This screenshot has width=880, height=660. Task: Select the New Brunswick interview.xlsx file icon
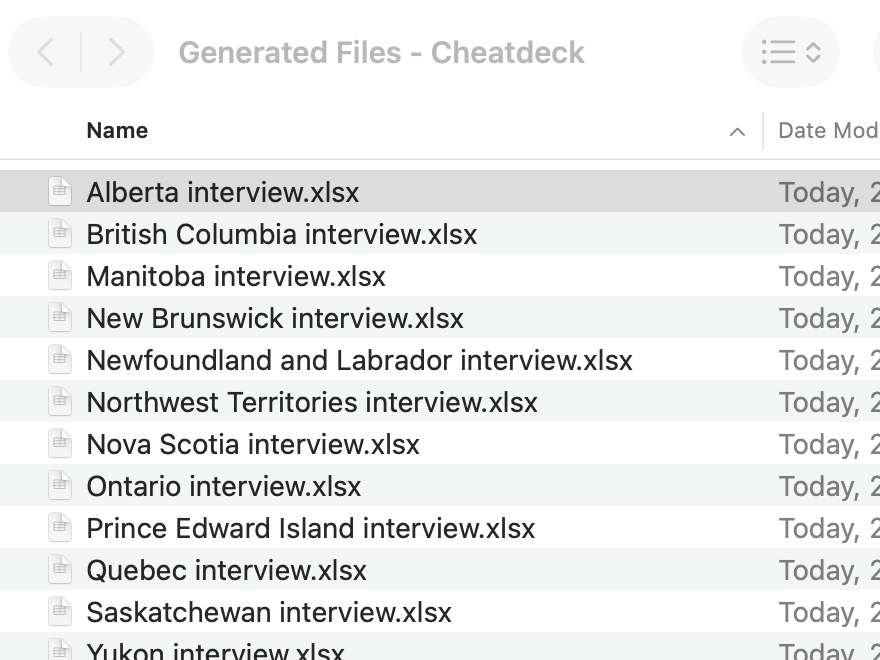pyautogui.click(x=61, y=318)
